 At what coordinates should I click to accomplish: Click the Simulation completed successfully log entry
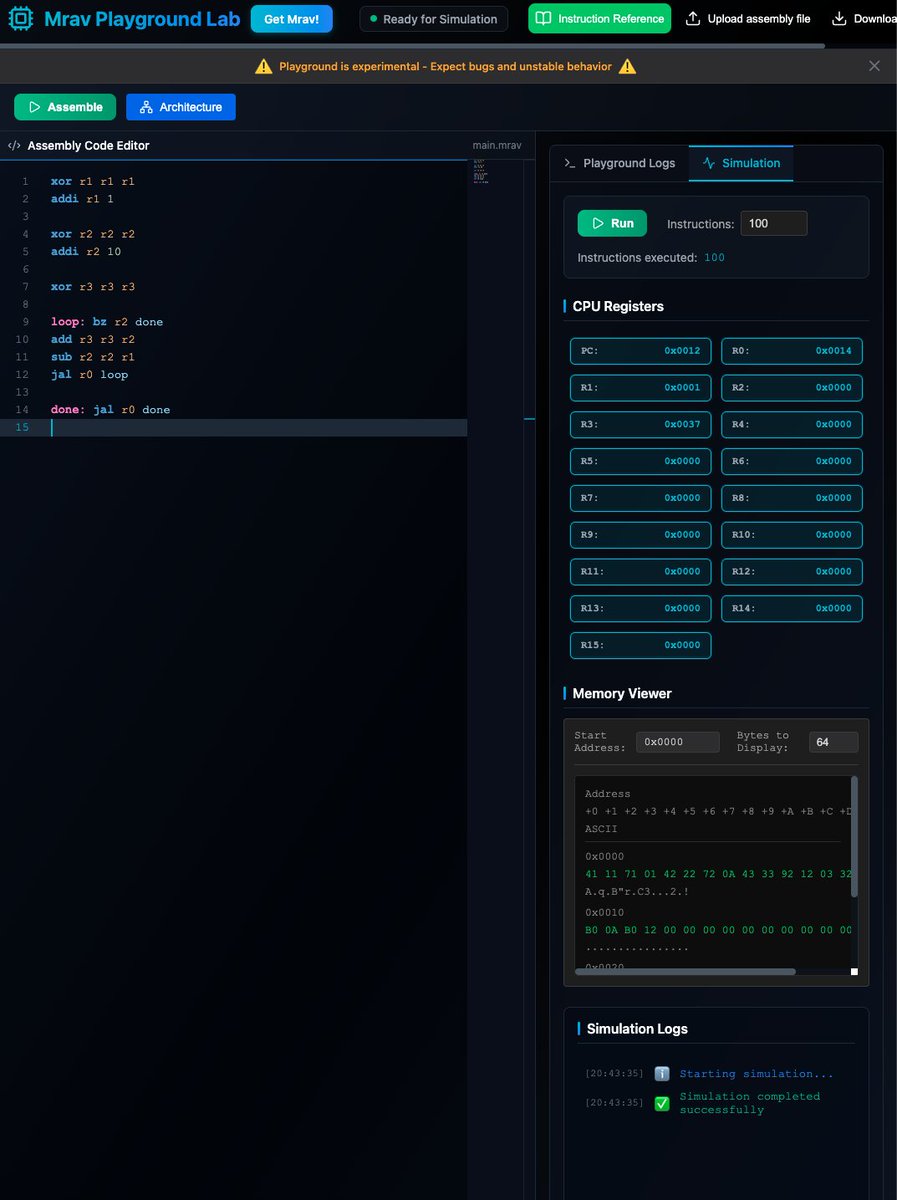click(x=750, y=1103)
